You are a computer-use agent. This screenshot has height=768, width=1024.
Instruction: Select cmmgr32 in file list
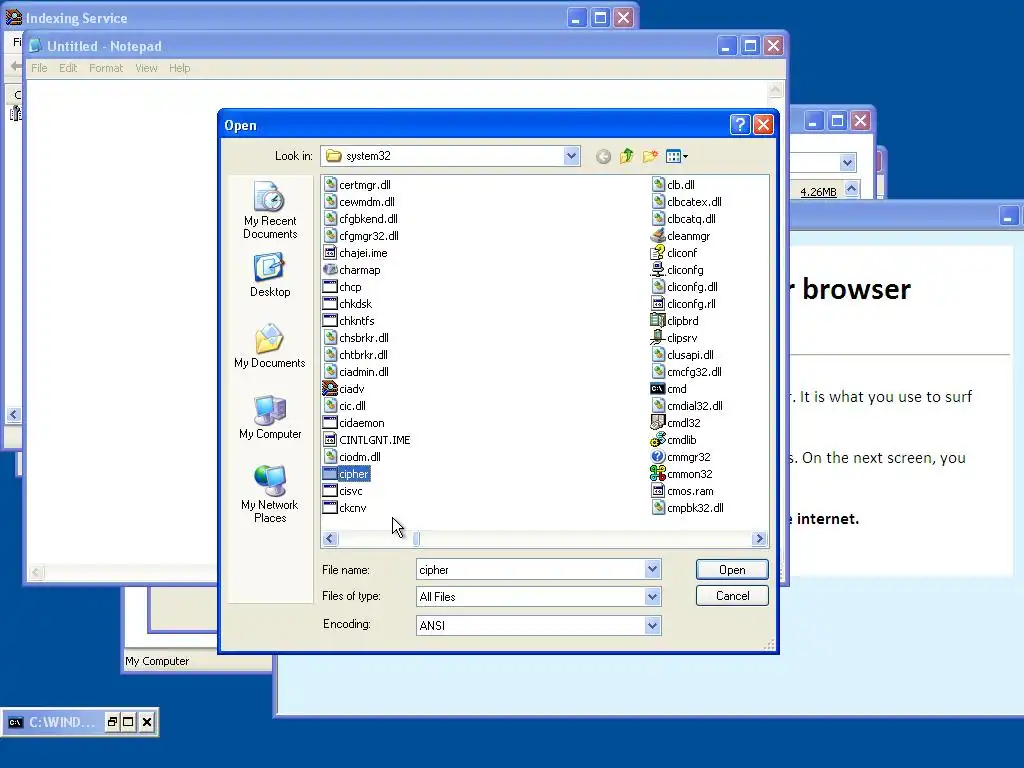click(x=680, y=457)
